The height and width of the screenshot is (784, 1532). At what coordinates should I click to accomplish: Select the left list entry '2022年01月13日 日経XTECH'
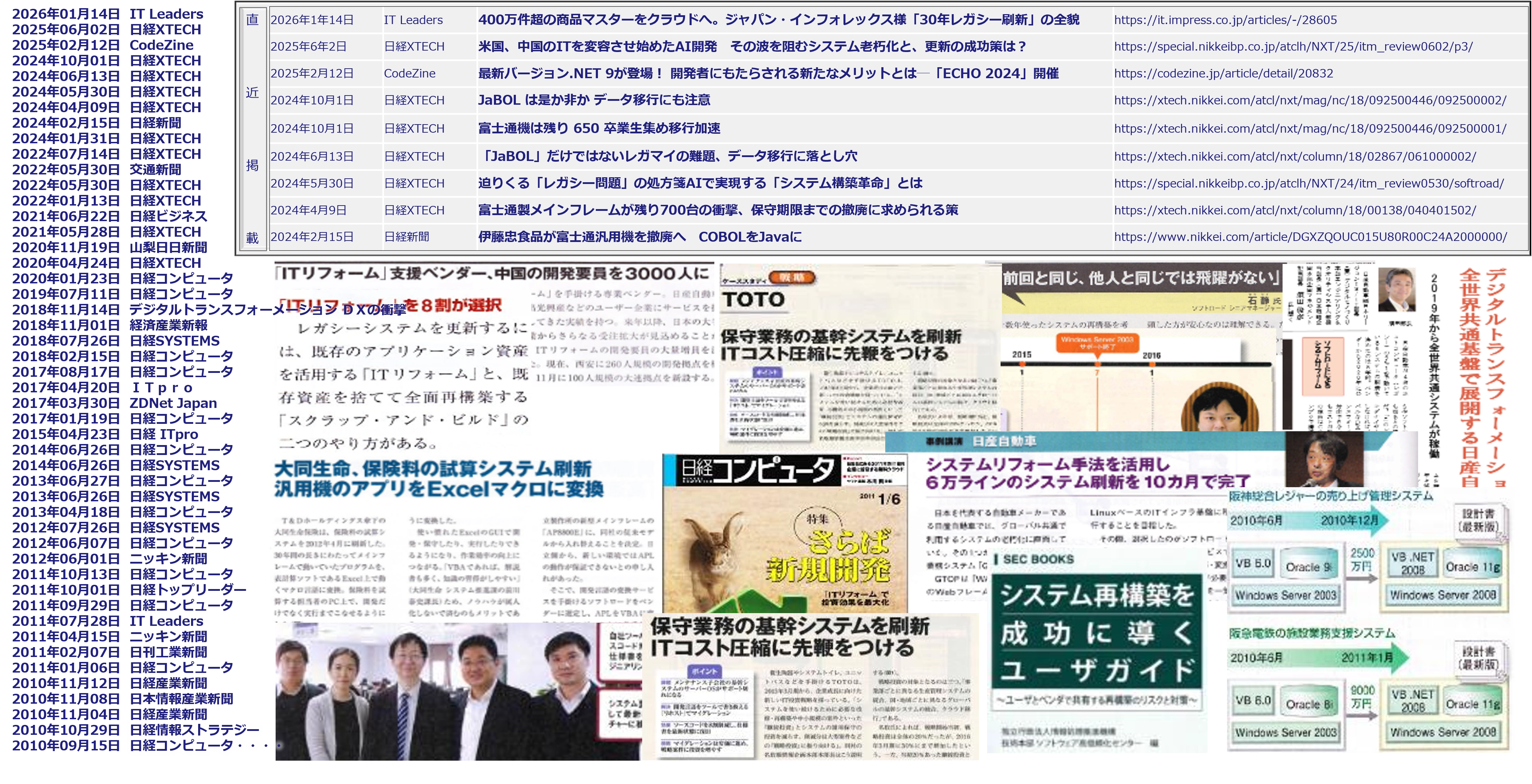coord(106,201)
